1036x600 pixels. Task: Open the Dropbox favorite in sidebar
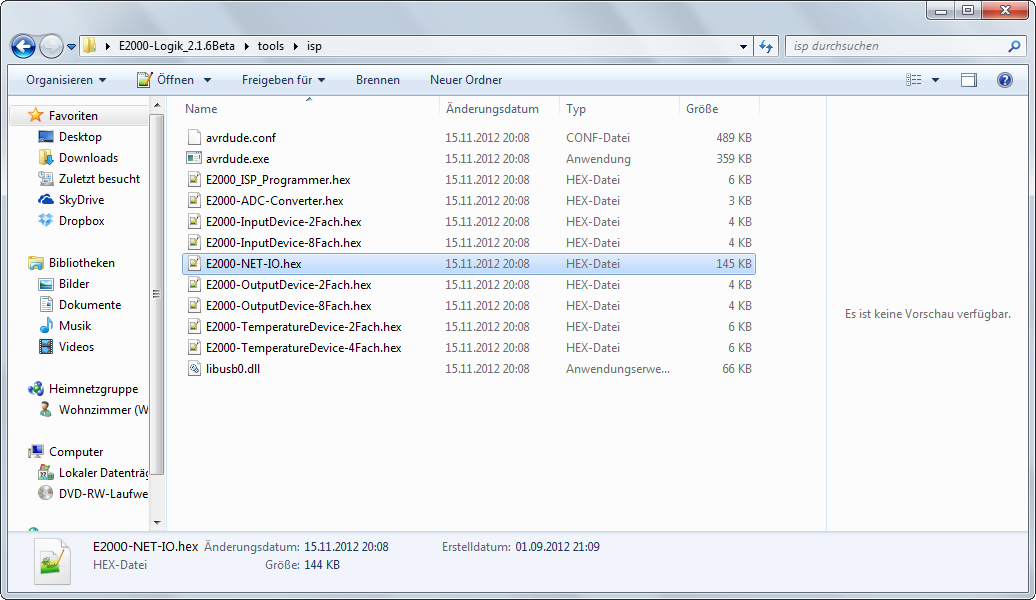pyautogui.click(x=80, y=221)
